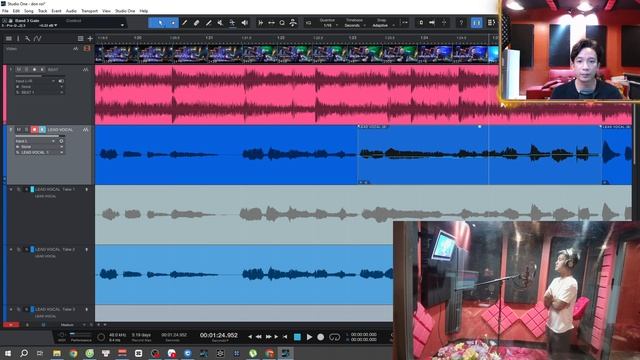The height and width of the screenshot is (360, 640).
Task: Click the LEAD VOCAL Take 1 layer row
Action: (51, 215)
